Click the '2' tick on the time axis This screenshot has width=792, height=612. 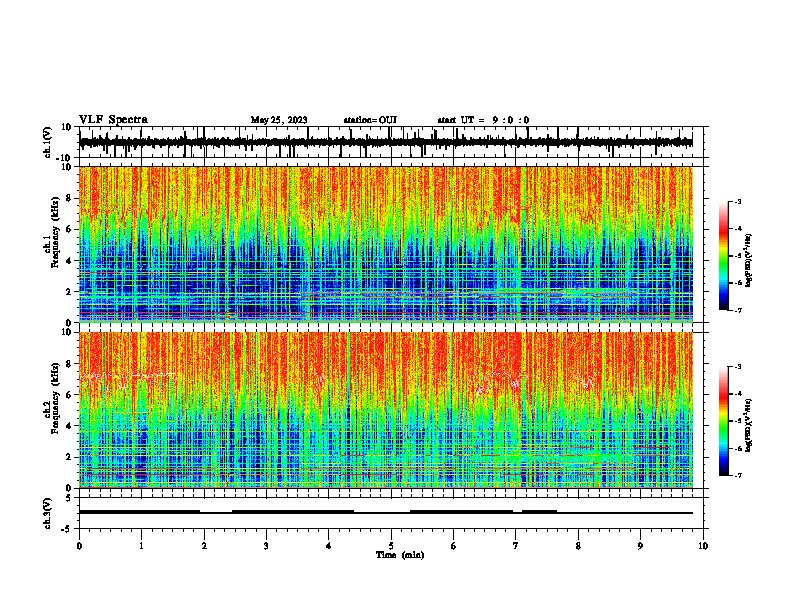[204, 546]
